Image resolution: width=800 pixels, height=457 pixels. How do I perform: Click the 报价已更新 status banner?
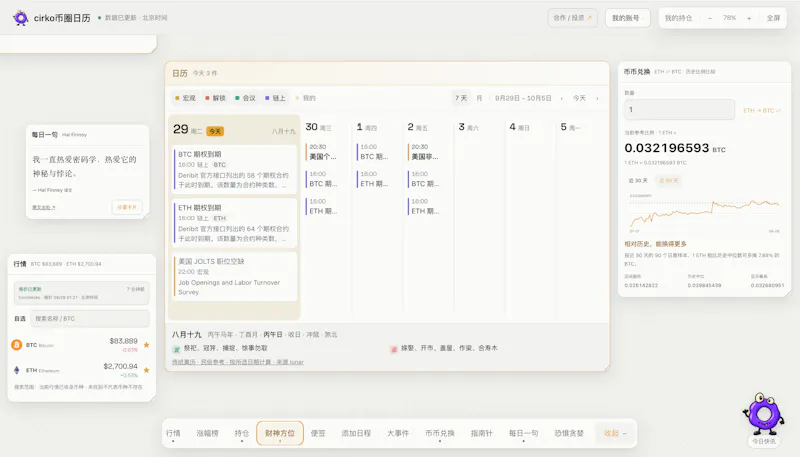[x=82, y=293]
